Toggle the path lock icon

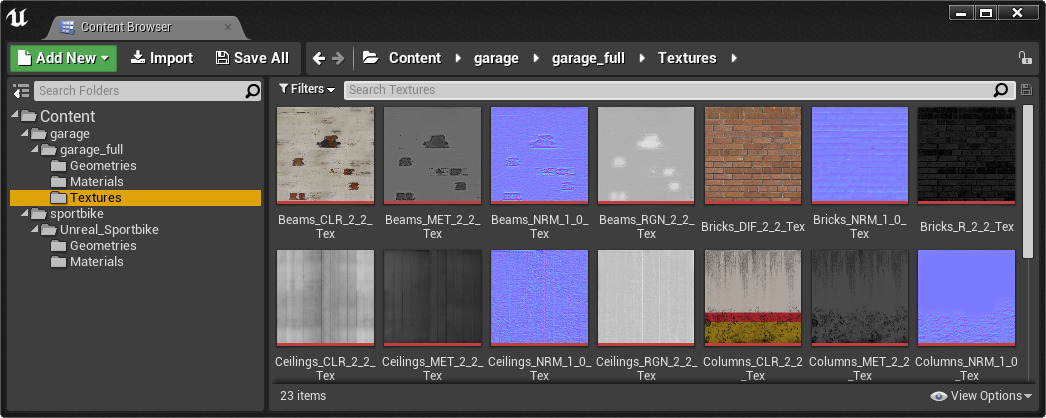tap(1025, 58)
